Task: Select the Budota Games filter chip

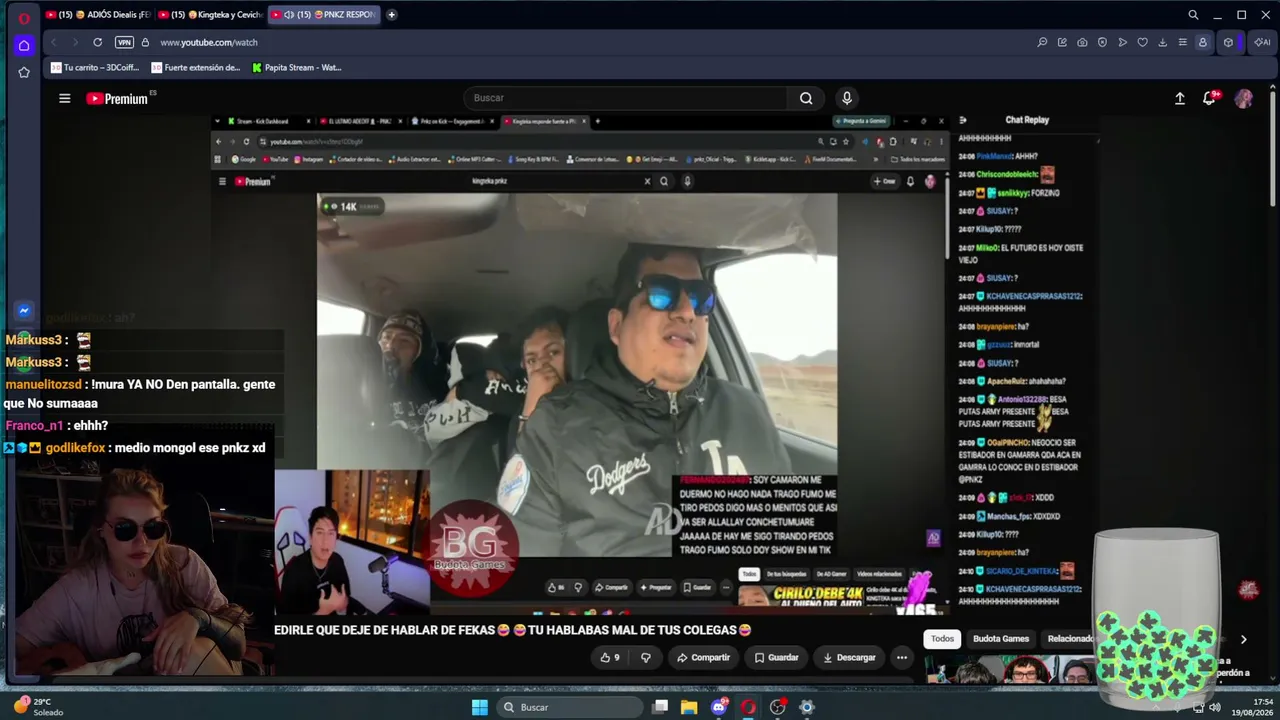Action: (1001, 639)
